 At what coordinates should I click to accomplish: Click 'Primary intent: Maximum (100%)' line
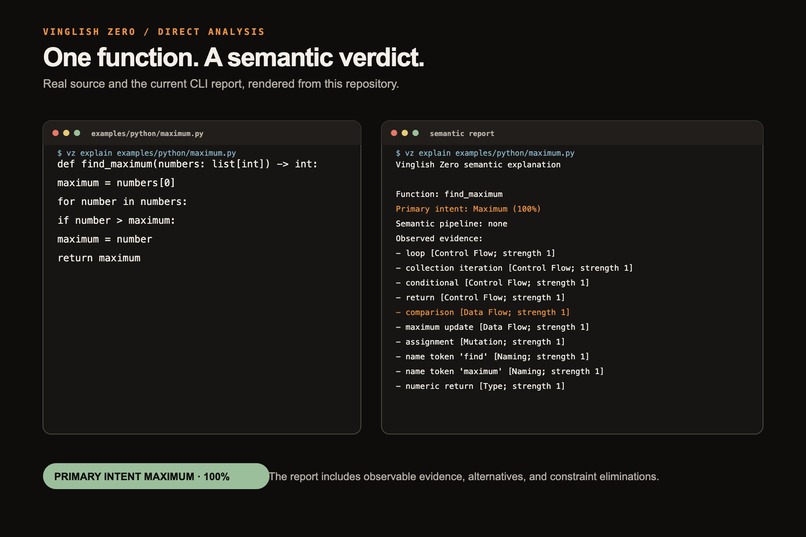468,209
